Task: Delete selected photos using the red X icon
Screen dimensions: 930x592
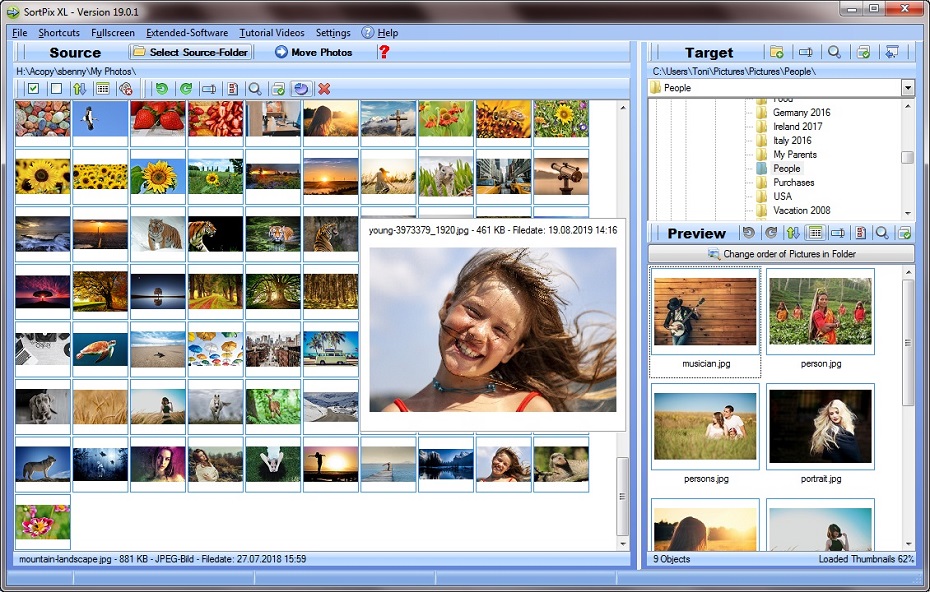Action: [325, 89]
